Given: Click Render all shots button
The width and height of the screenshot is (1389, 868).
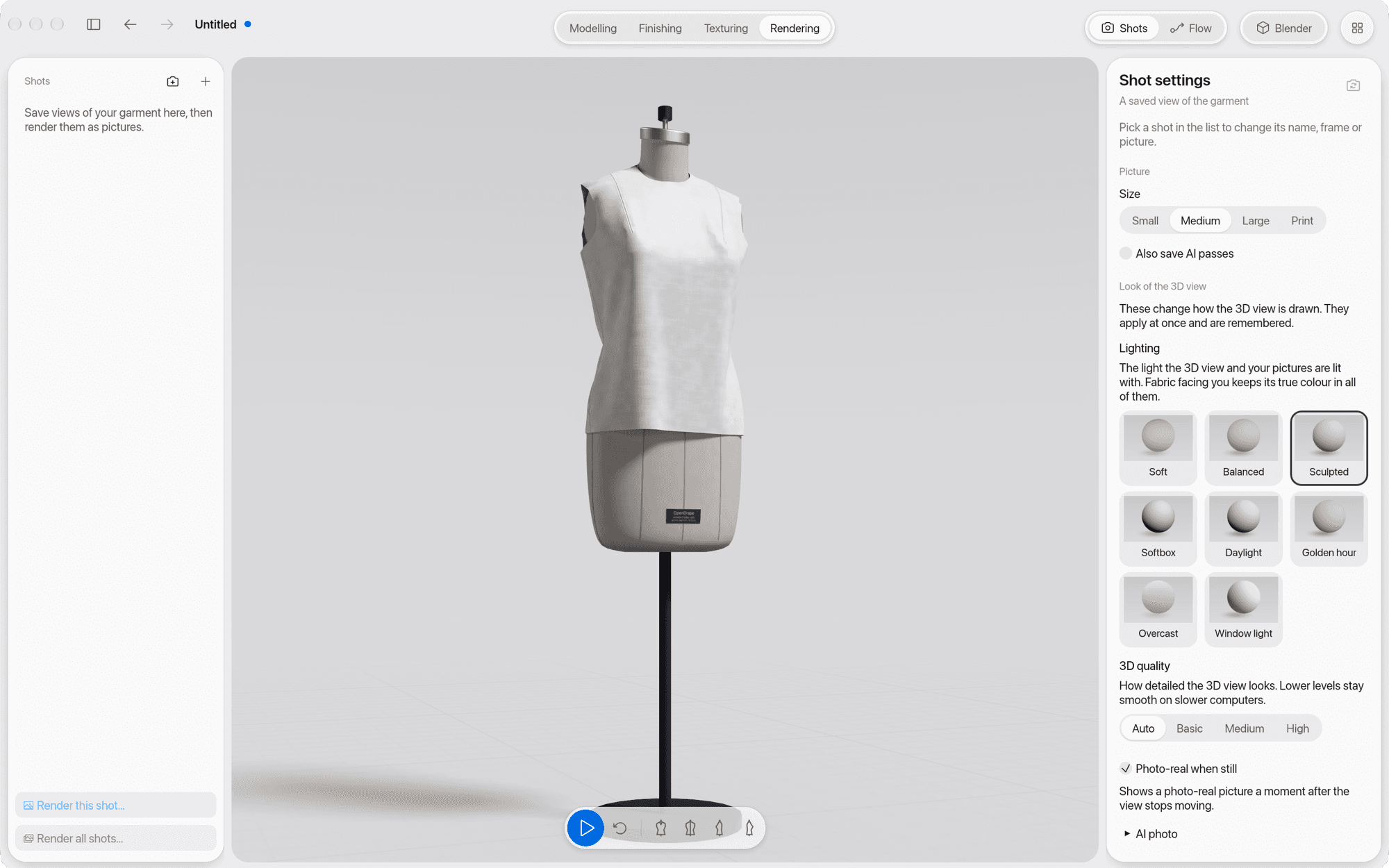Looking at the screenshot, I should pos(116,838).
